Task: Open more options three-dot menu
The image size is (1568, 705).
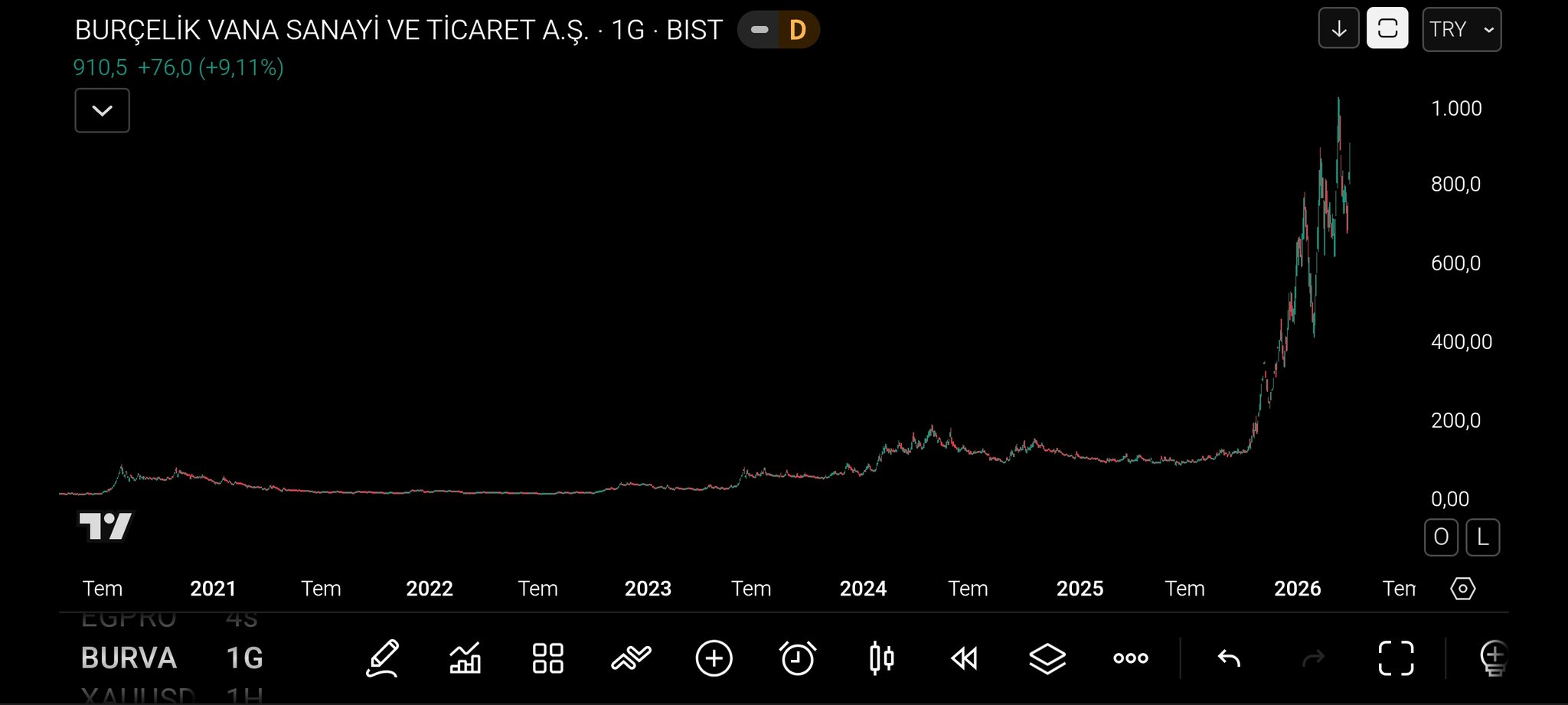Action: pyautogui.click(x=1131, y=658)
